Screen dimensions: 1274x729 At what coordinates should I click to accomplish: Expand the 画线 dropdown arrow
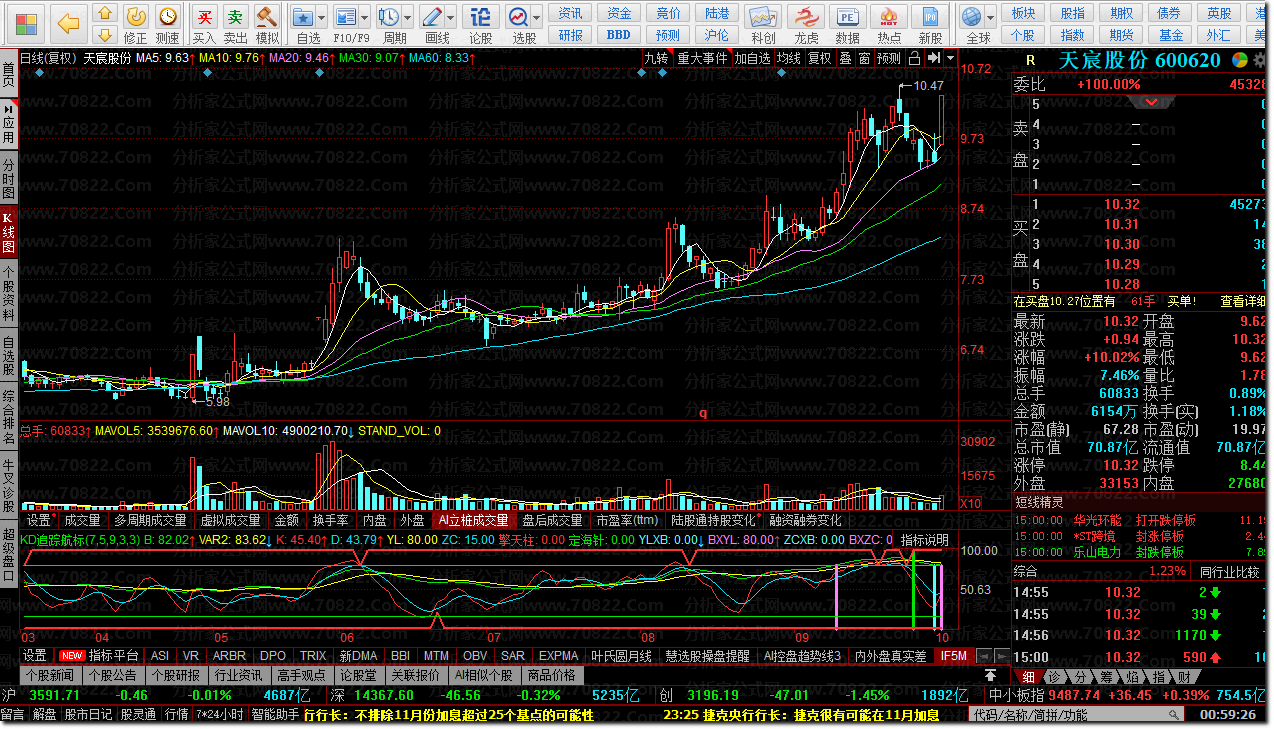click(x=452, y=17)
